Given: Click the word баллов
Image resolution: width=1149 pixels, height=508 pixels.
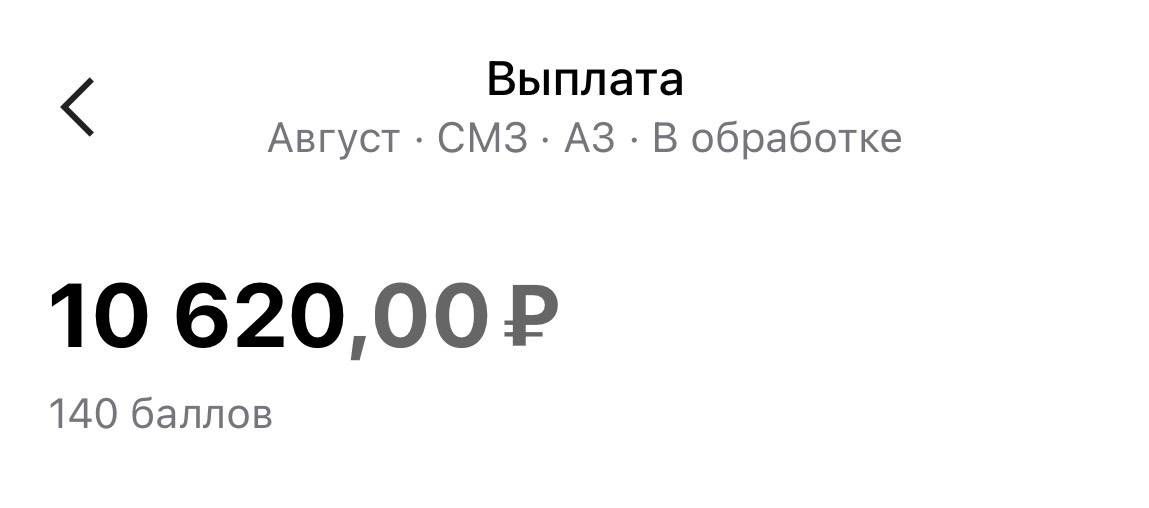Looking at the screenshot, I should point(202,414).
